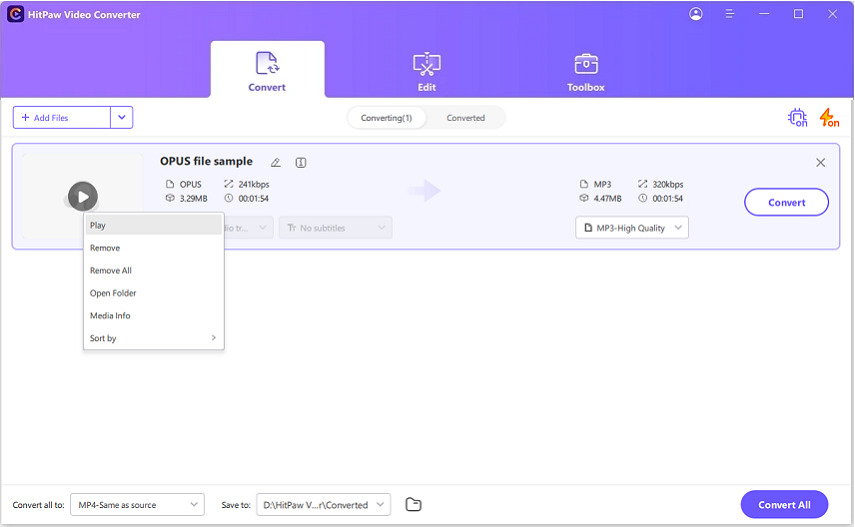The width and height of the screenshot is (855, 527).
Task: Click the Convert All button
Action: tap(784, 505)
